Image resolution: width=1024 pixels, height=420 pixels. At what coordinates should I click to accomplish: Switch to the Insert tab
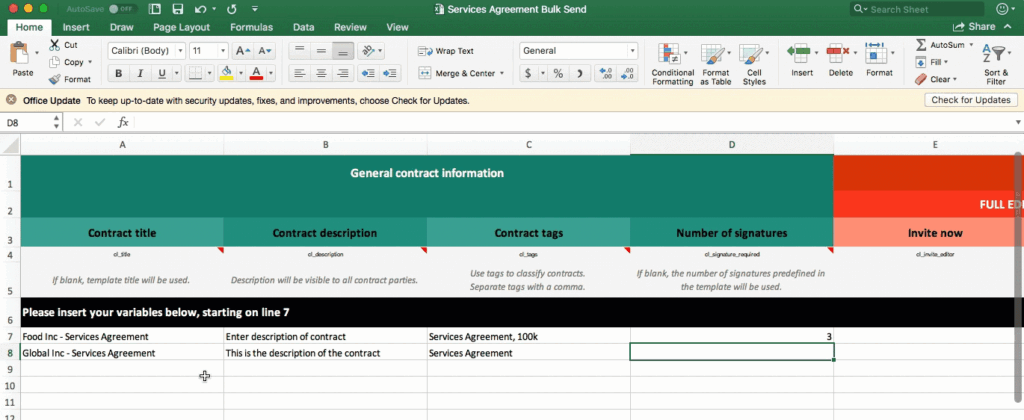coord(76,27)
